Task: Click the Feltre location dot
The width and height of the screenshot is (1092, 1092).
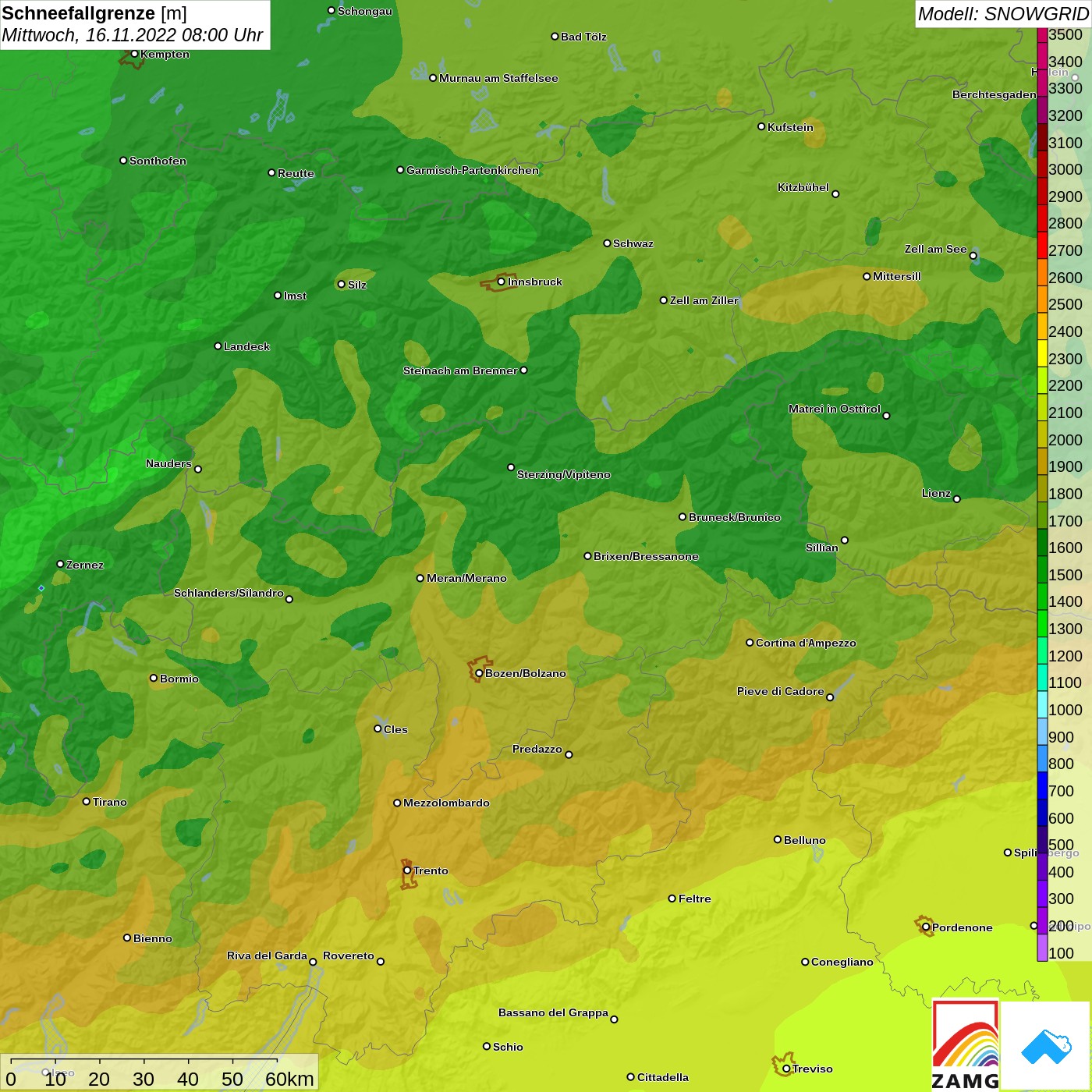Action: click(x=672, y=899)
